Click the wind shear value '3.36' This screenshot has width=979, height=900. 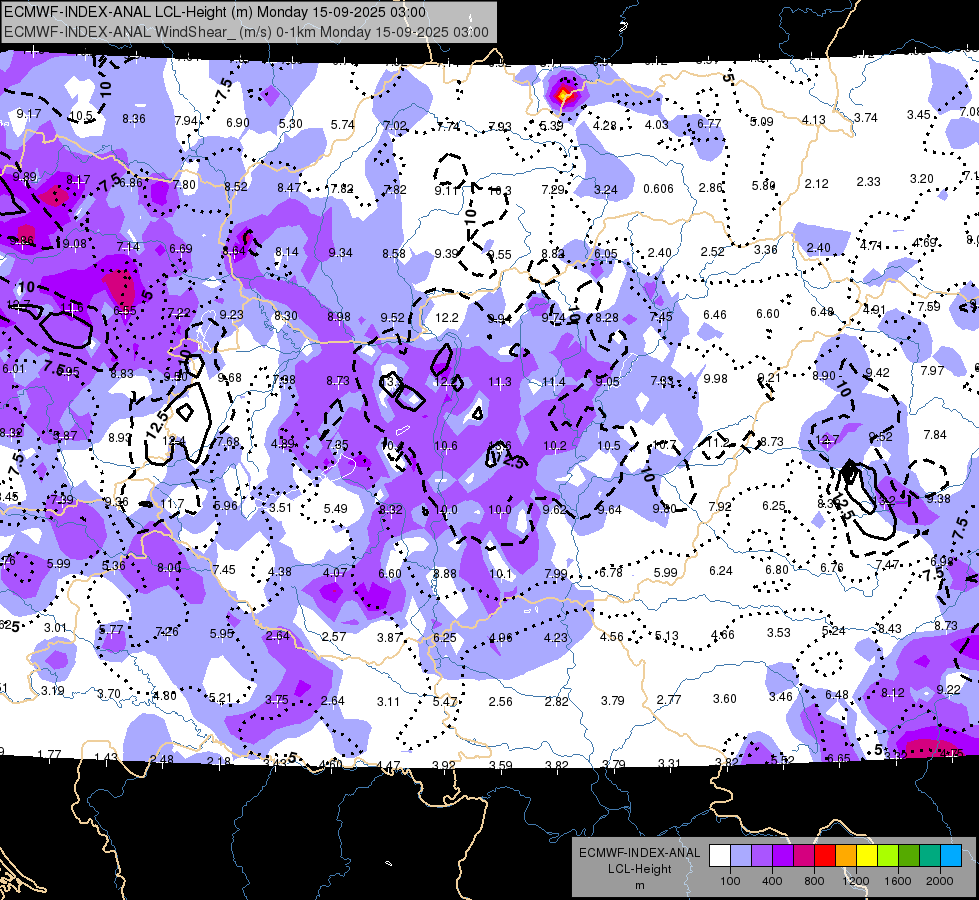[765, 250]
